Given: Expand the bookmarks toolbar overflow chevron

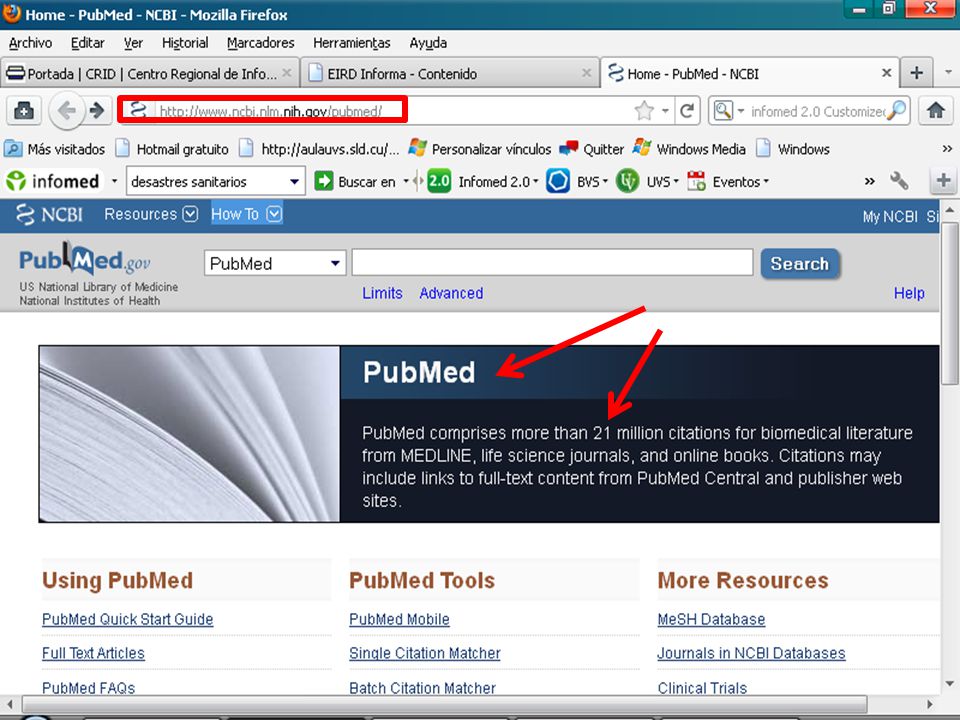Looking at the screenshot, I should tap(947, 149).
